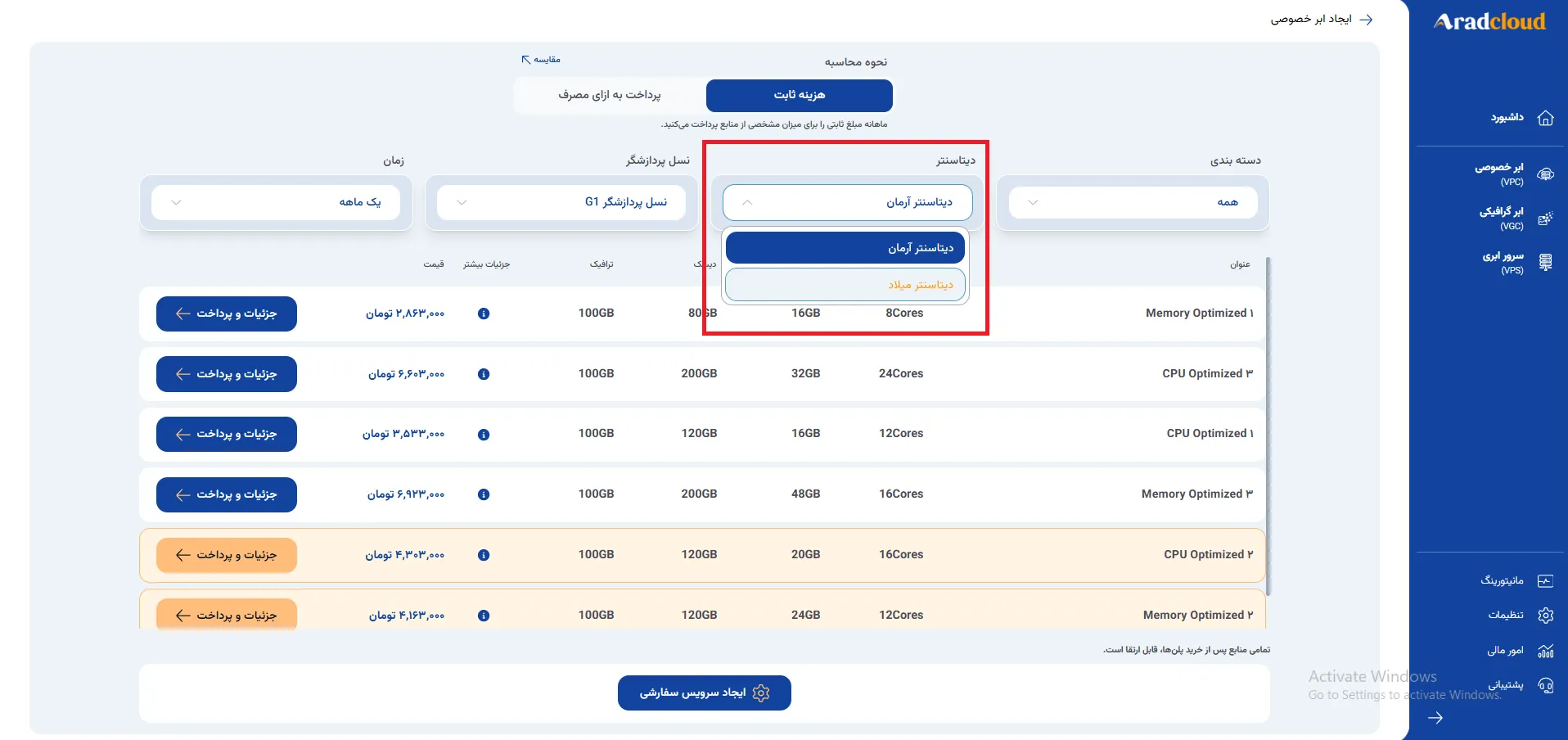Open the مقایسه compare link
This screenshot has width=1568, height=740.
(541, 60)
